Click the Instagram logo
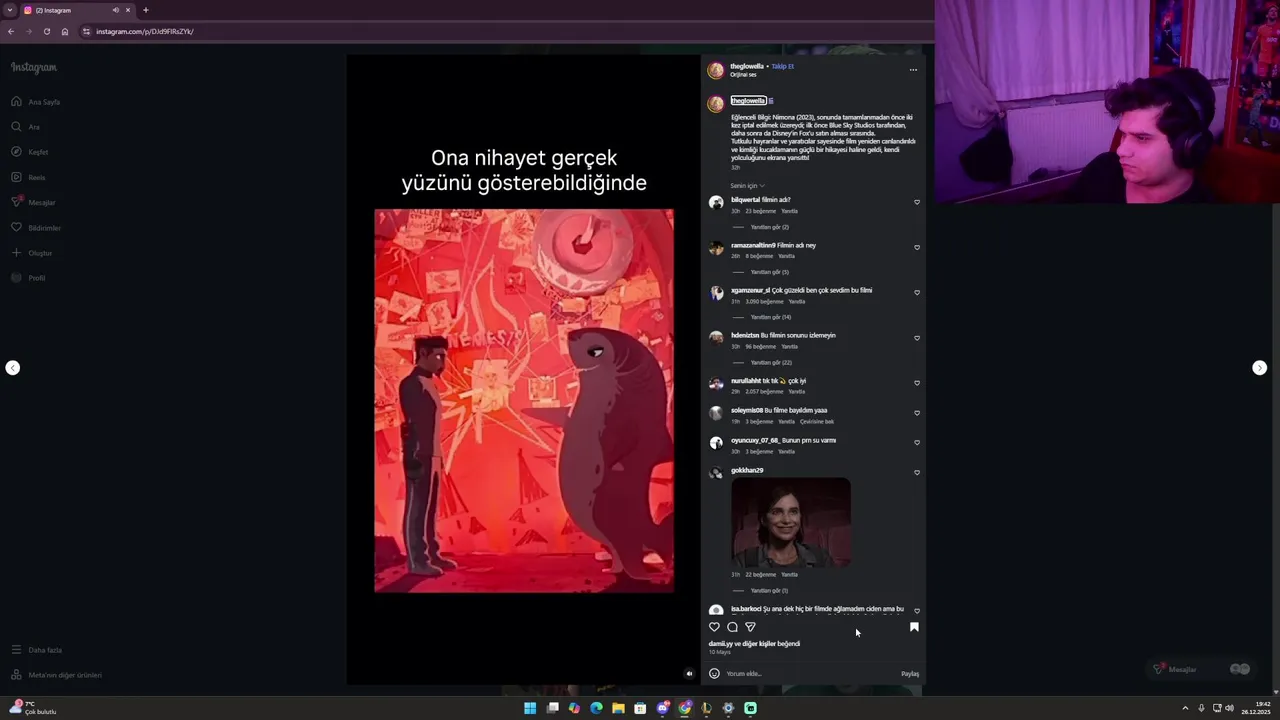Image resolution: width=1280 pixels, height=720 pixels. (34, 67)
